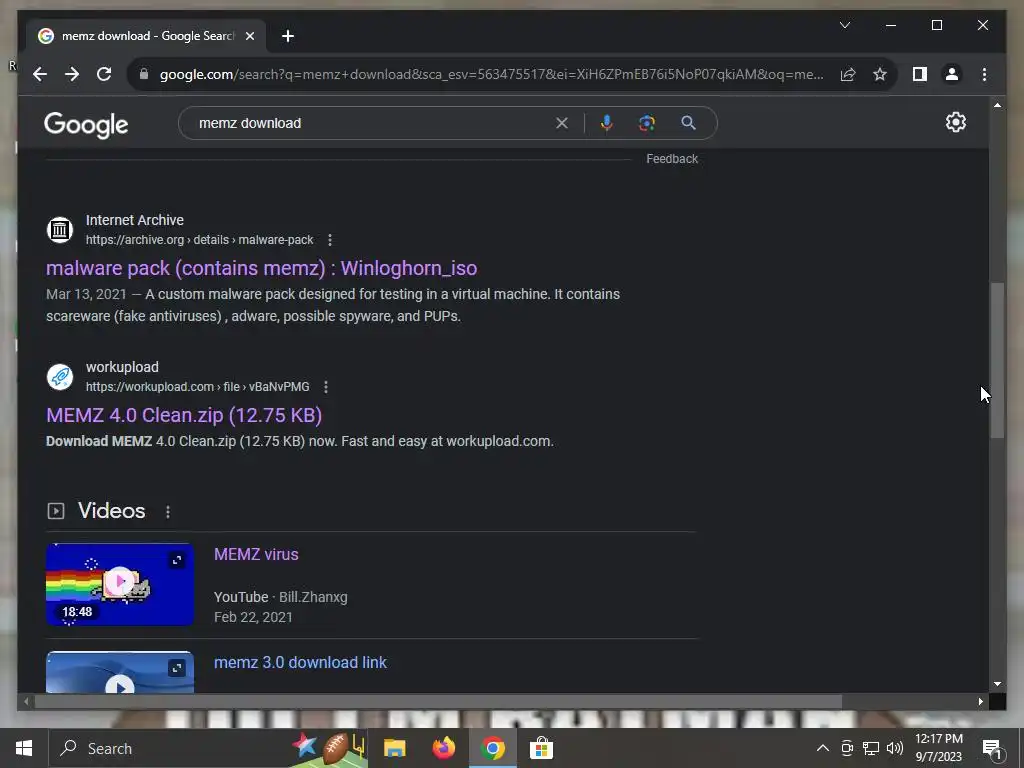Open File Explorer from the taskbar
Screen dimensions: 1024x768
coord(394,748)
